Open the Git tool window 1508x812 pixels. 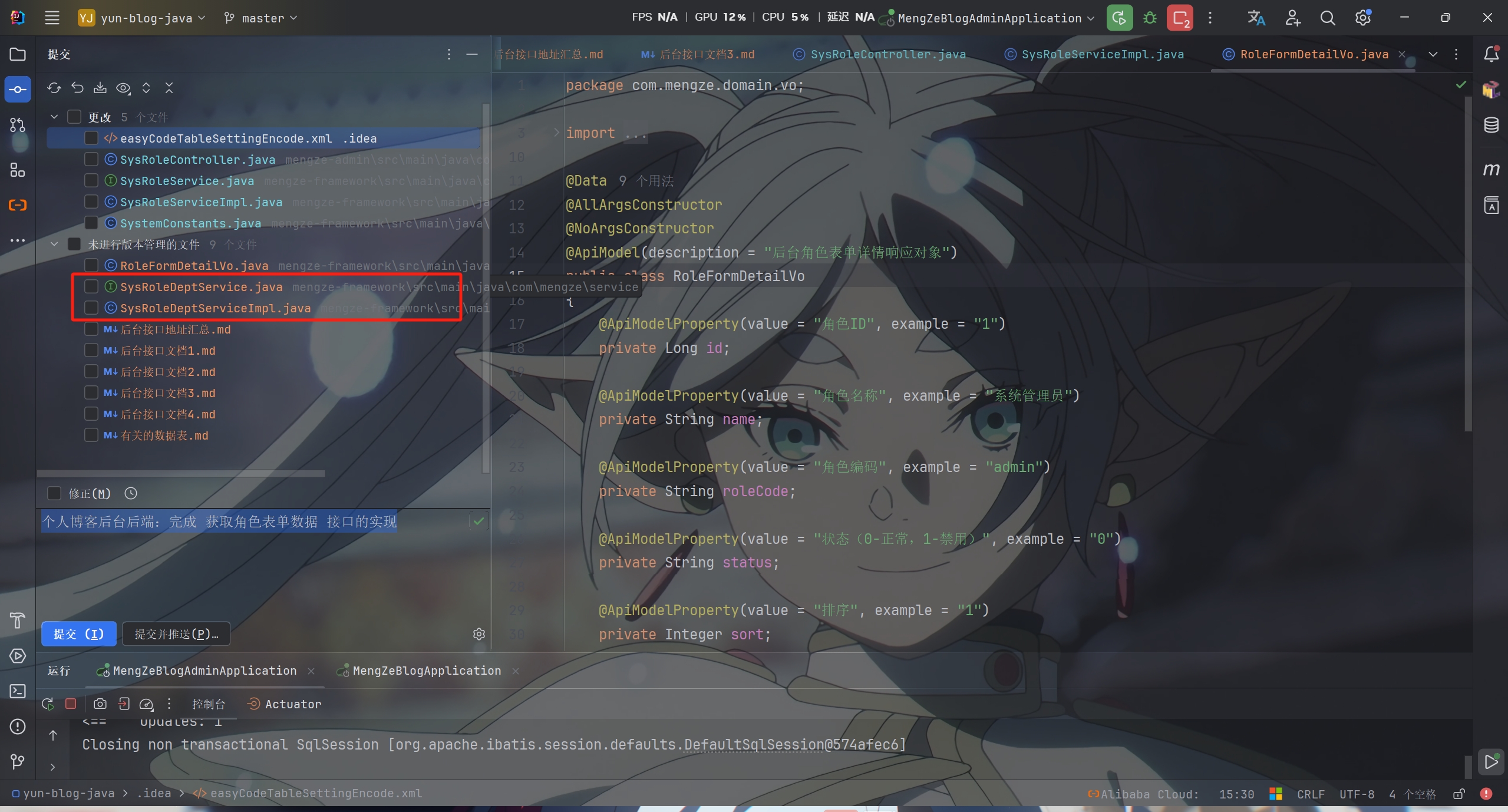18,762
